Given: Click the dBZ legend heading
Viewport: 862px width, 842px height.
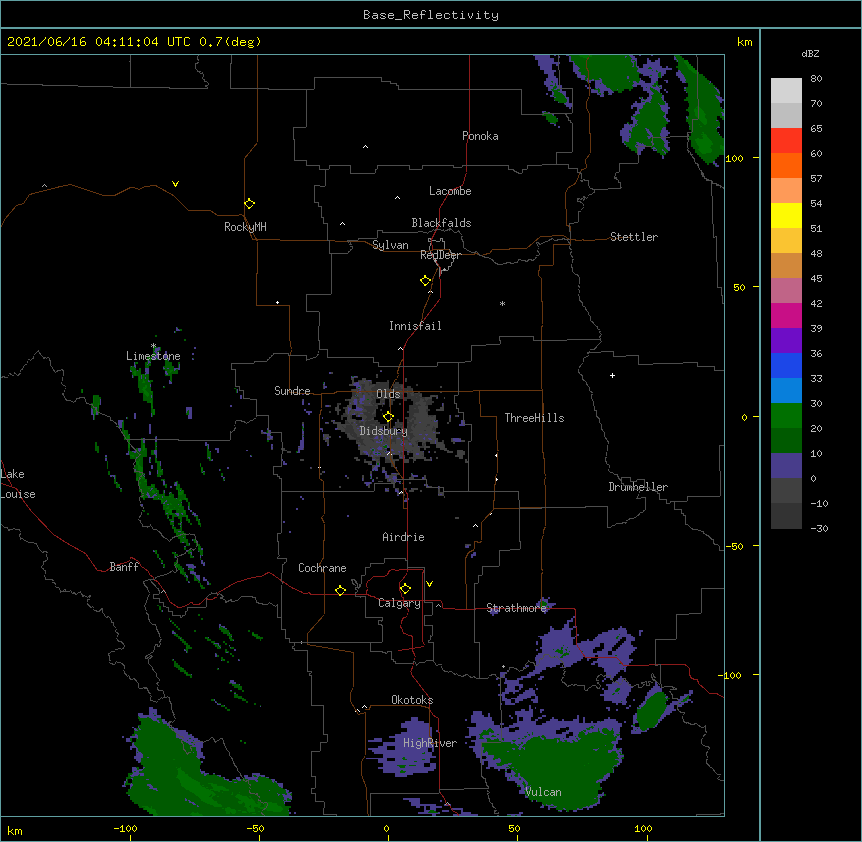Looking at the screenshot, I should [x=810, y=53].
